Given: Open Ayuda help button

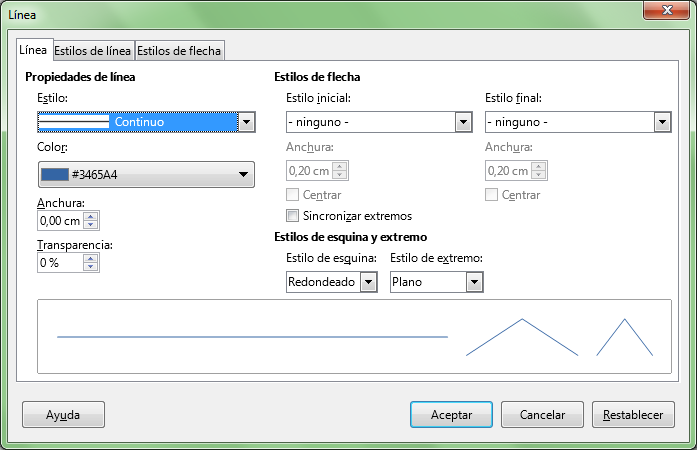Looking at the screenshot, I should click(x=63, y=414).
